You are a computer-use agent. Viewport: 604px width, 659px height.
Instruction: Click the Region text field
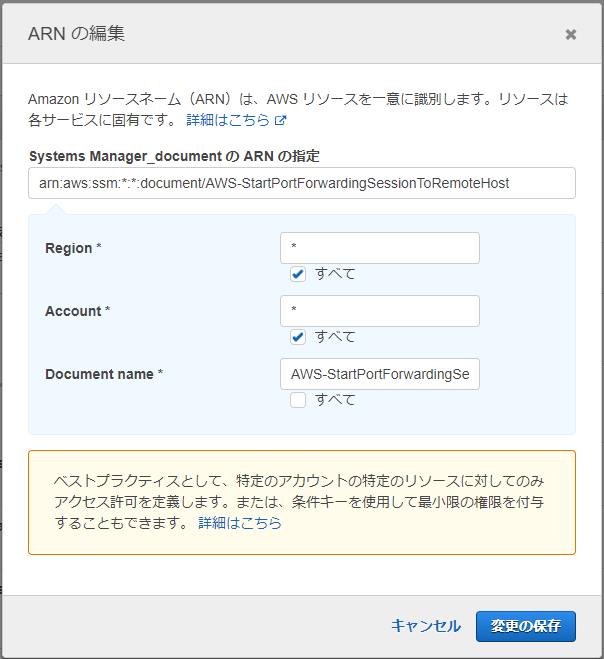point(380,248)
